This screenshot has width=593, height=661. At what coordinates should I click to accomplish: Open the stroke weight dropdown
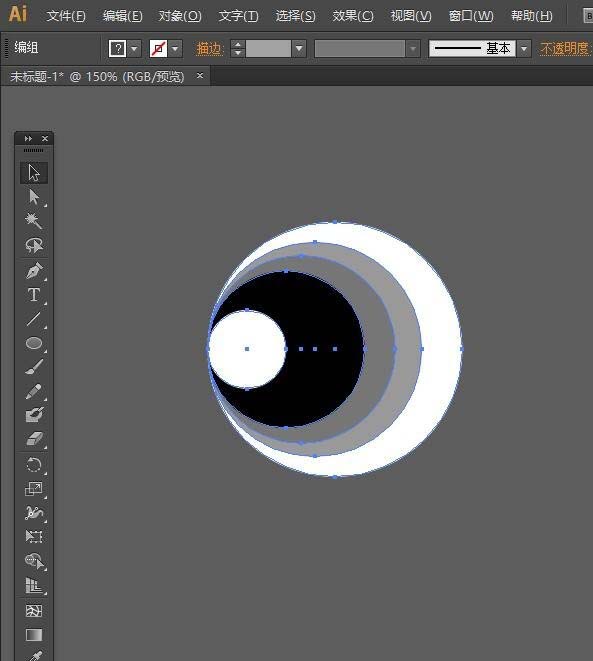pos(299,48)
